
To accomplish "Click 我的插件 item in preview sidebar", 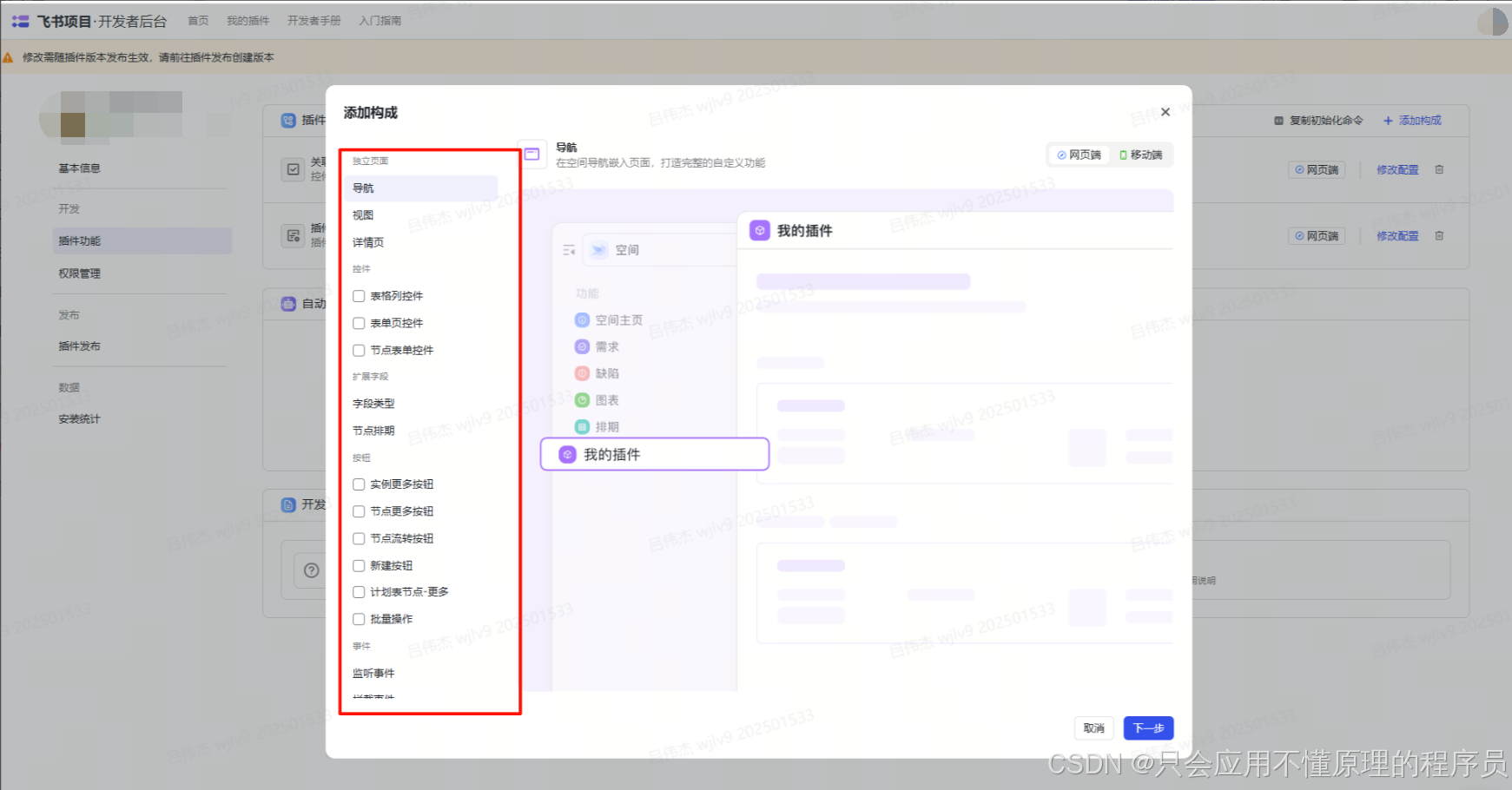I will (655, 454).
